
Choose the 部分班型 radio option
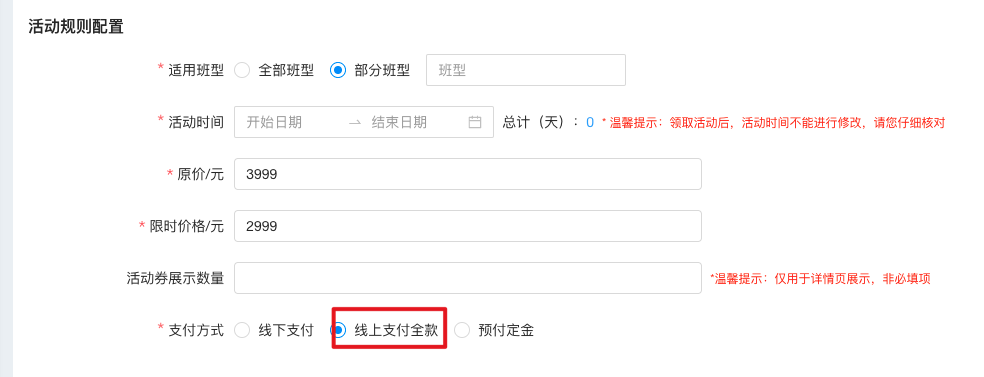[x=338, y=70]
